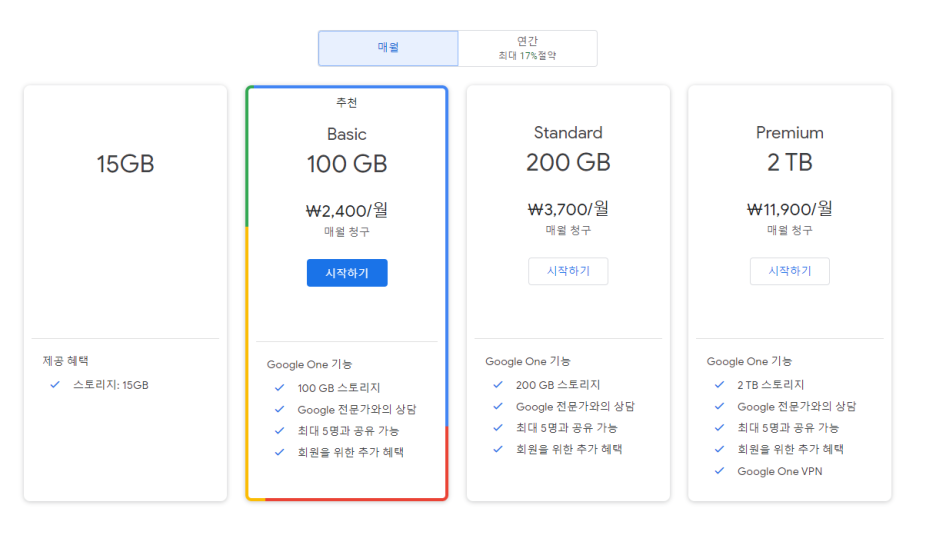Click the checkmark beside Google One VPN
This screenshot has height=535, width=936.
[x=719, y=471]
